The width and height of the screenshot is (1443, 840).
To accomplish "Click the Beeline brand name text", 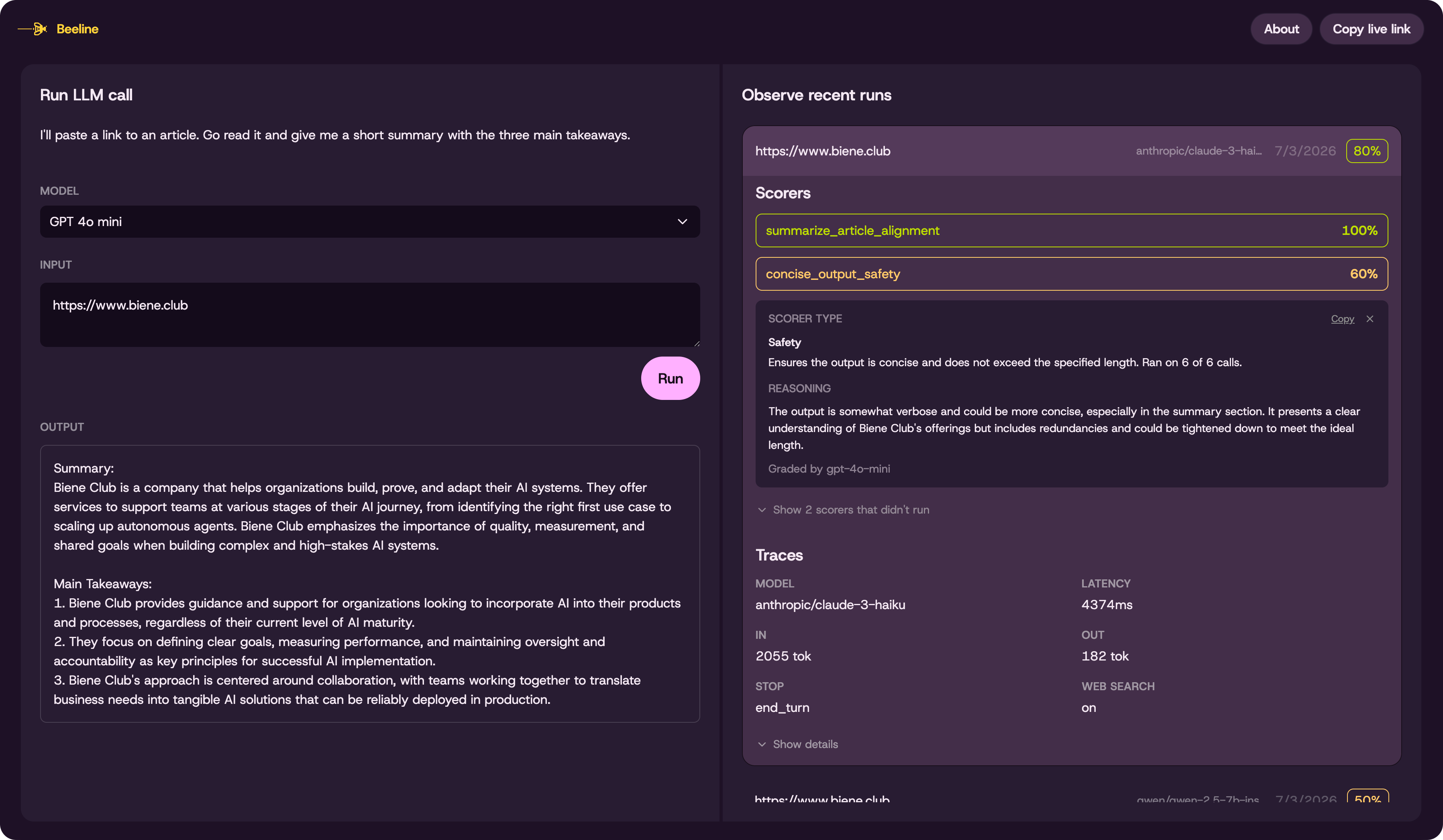I will (x=77, y=29).
